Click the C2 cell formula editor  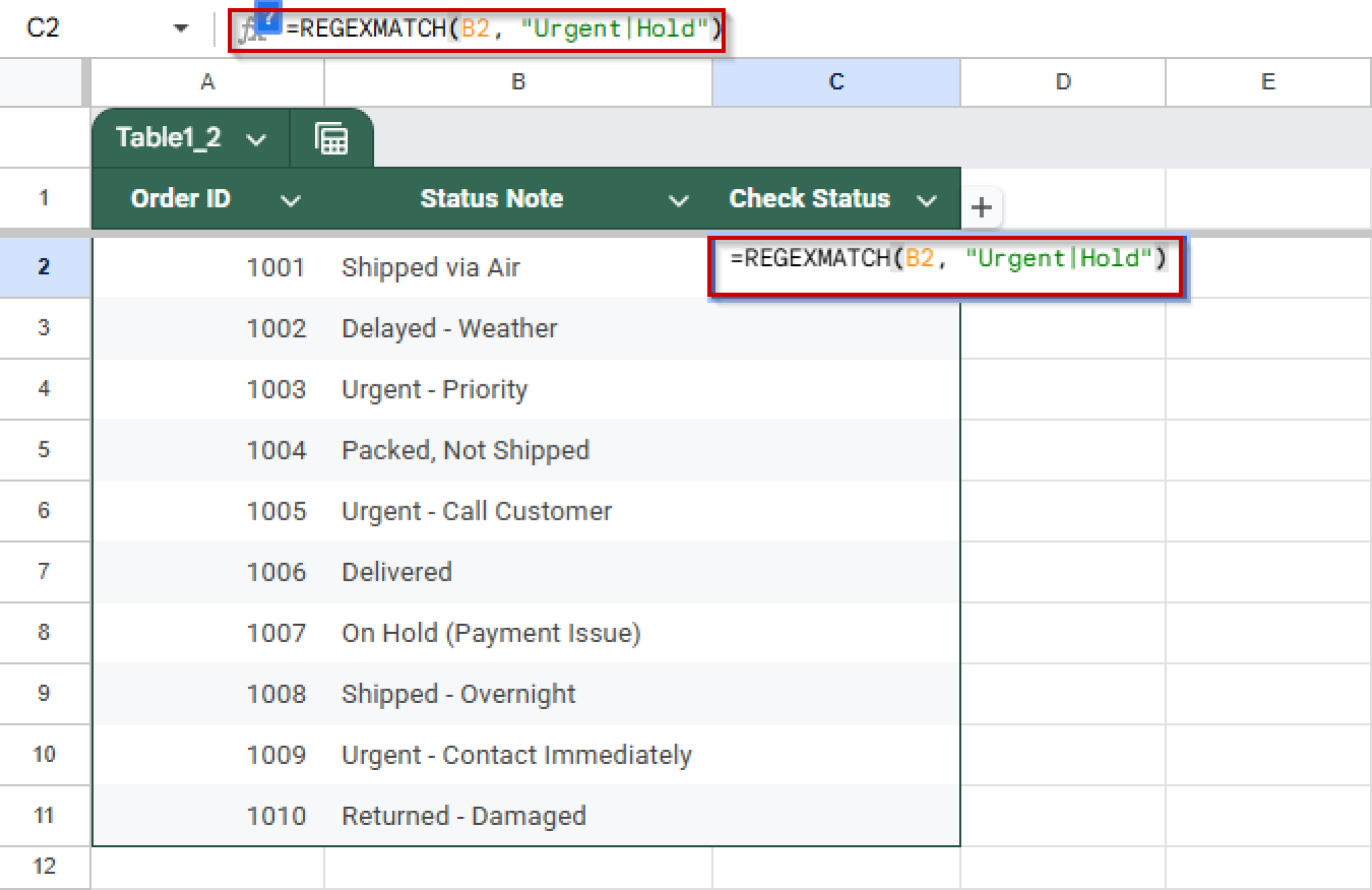point(947,260)
